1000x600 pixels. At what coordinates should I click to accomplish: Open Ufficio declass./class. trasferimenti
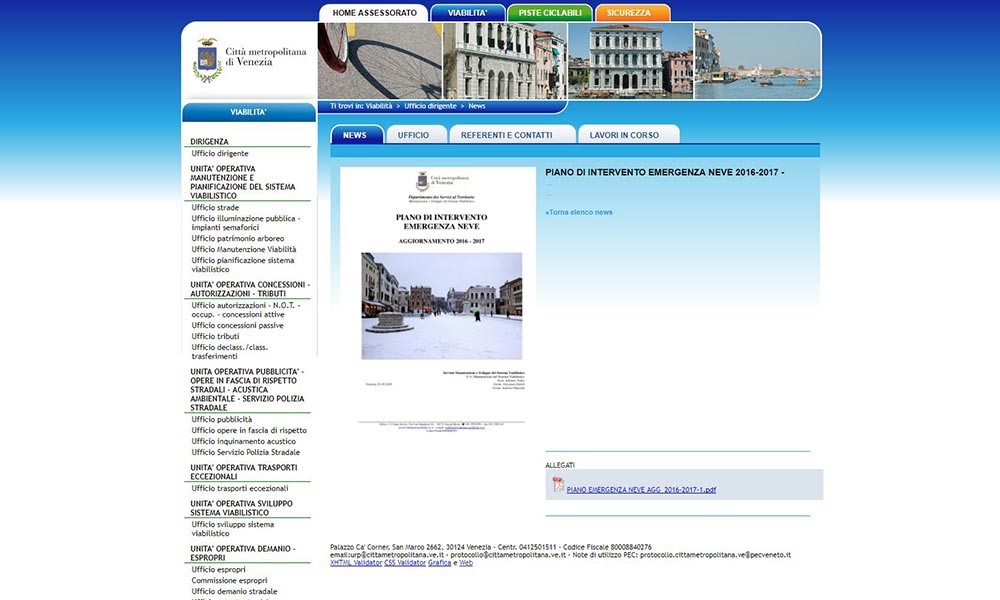click(230, 352)
